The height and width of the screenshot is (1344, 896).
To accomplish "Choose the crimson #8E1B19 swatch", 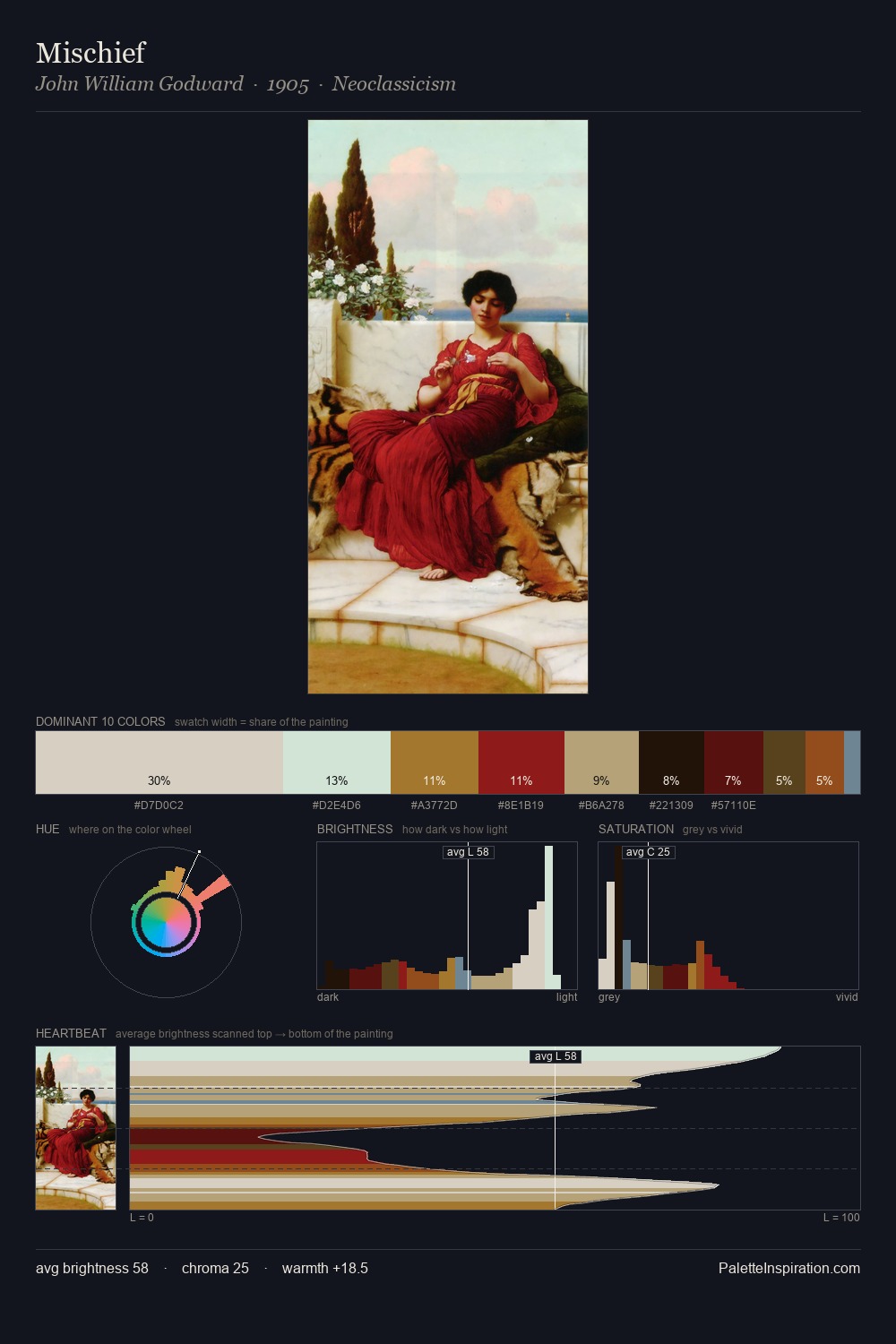I will click(521, 762).
